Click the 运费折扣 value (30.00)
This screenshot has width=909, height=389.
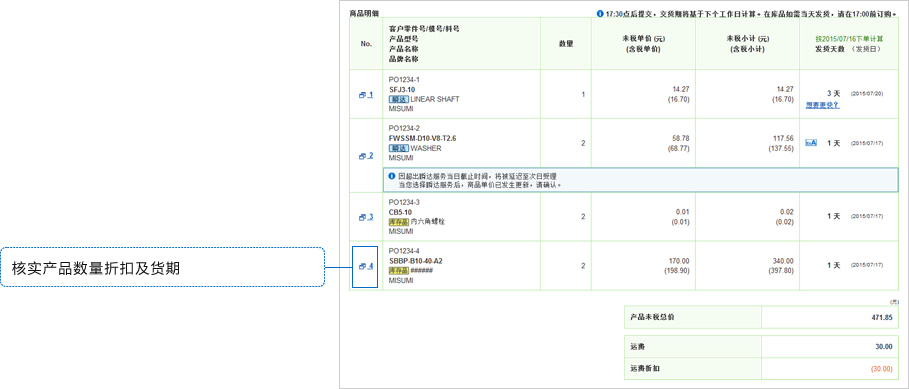(x=882, y=368)
